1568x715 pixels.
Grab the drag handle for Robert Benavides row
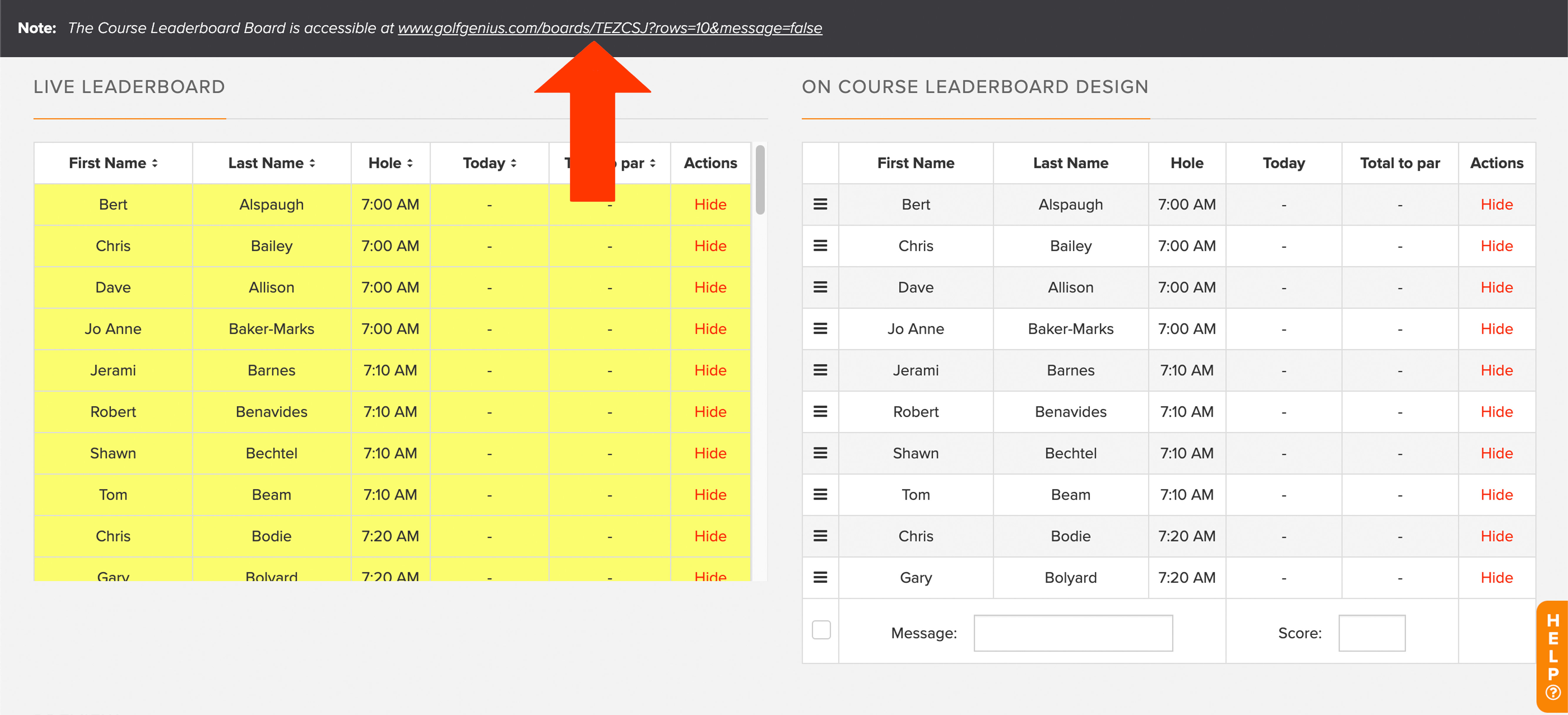click(820, 411)
